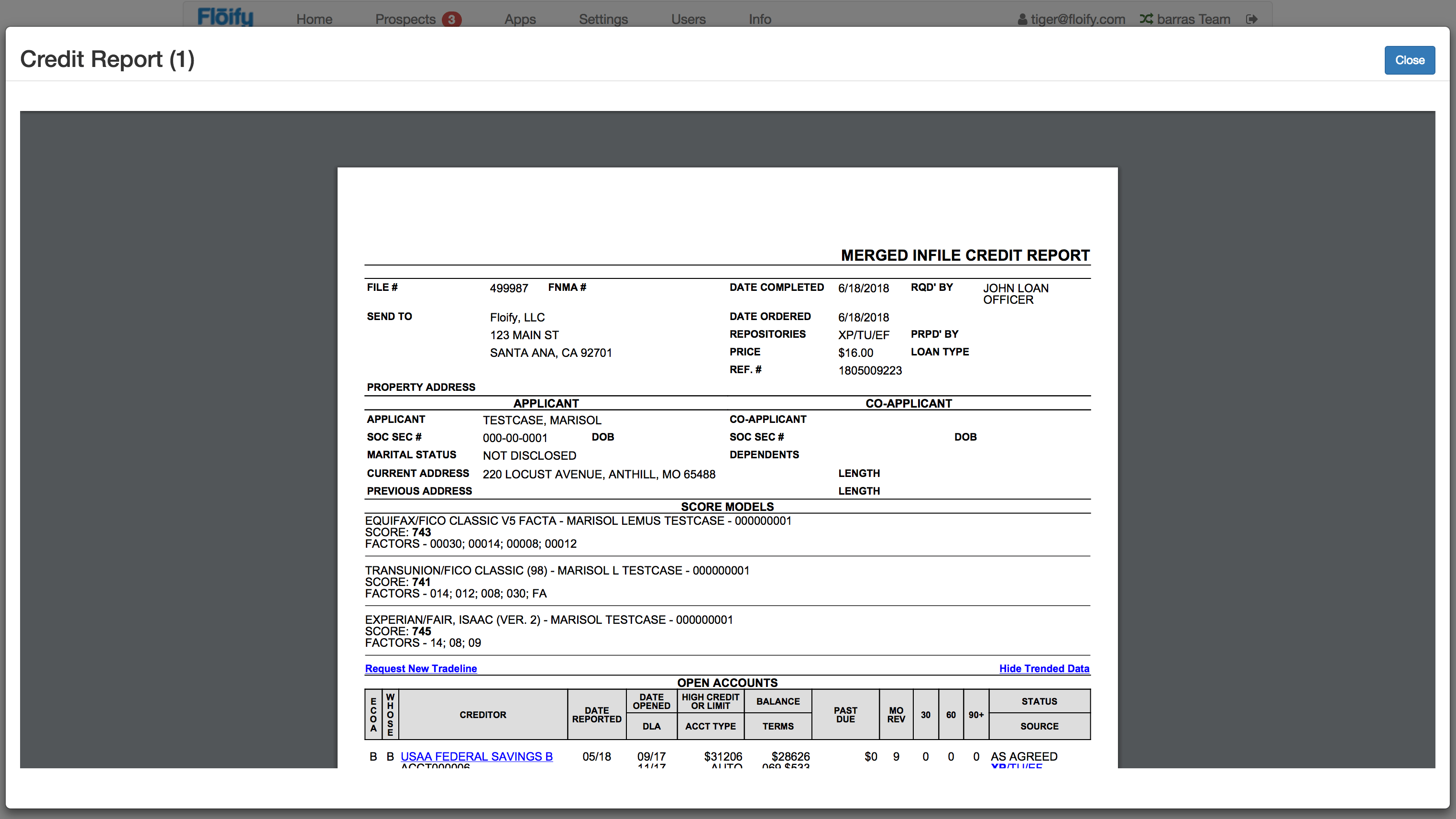This screenshot has height=819, width=1456.
Task: Click the MERGED INFILE CREDIT REPORT heading
Action: 965,255
